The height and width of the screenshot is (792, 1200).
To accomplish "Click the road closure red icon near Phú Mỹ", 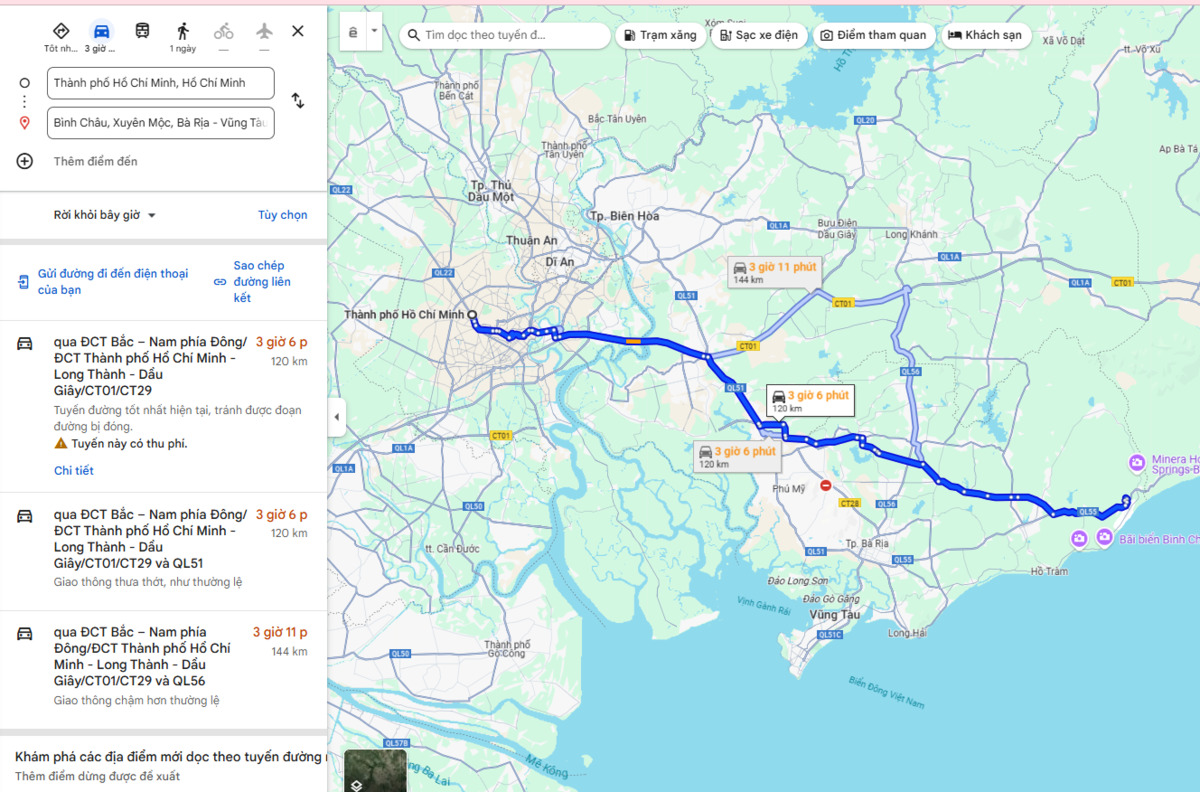I will pos(825,486).
